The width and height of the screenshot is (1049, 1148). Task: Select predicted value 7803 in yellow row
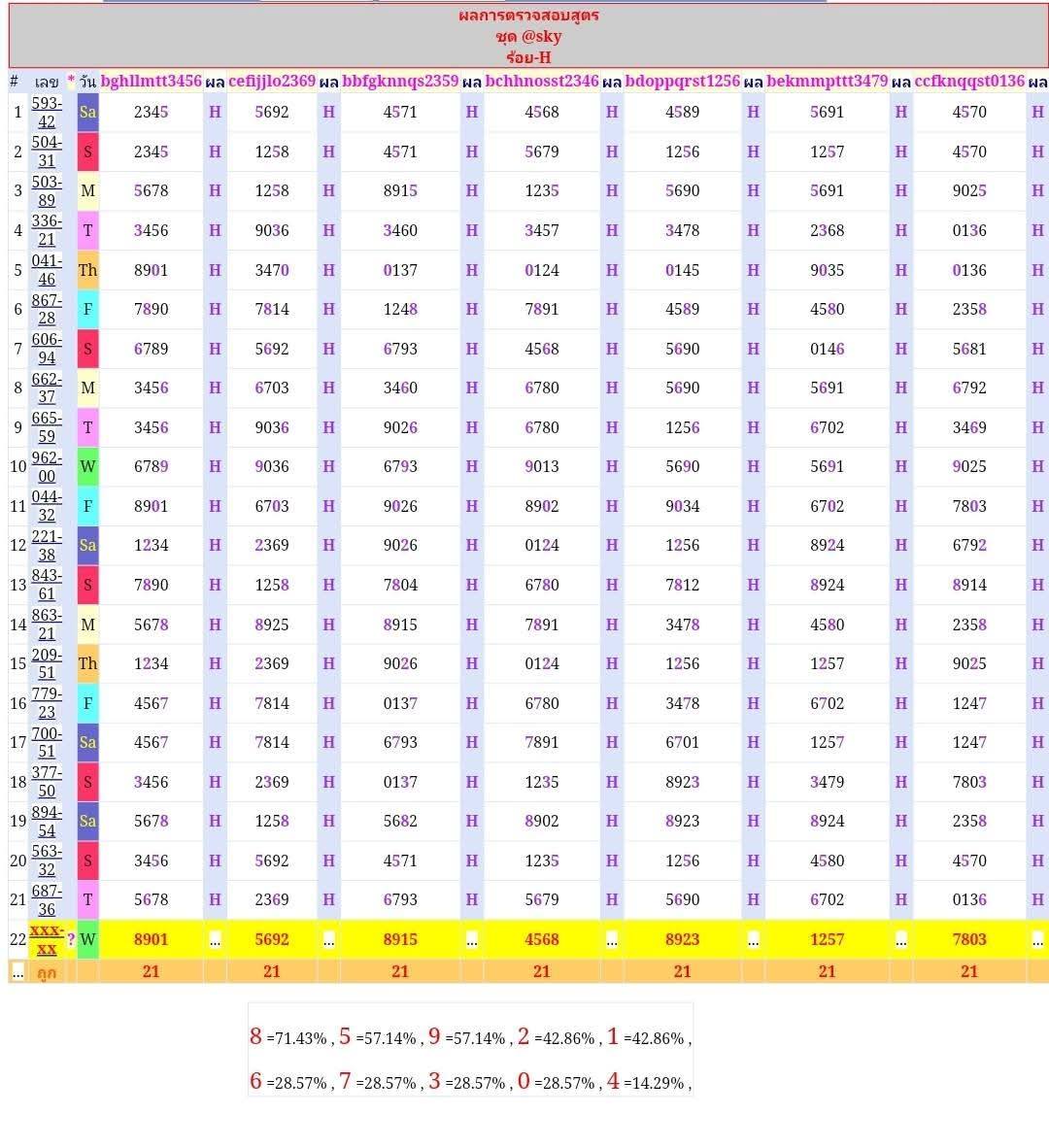[x=969, y=939]
